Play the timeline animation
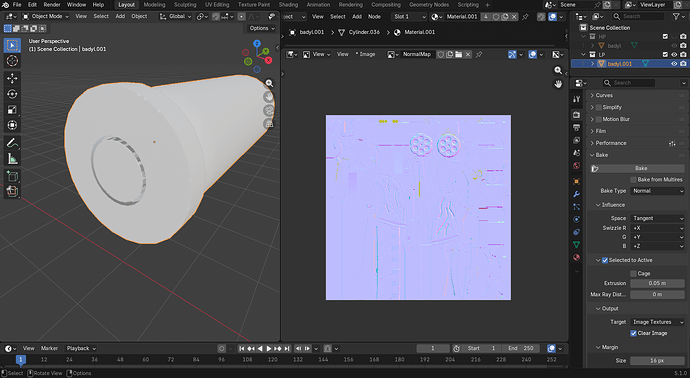Screen dimensions: 690x378 (268, 349)
